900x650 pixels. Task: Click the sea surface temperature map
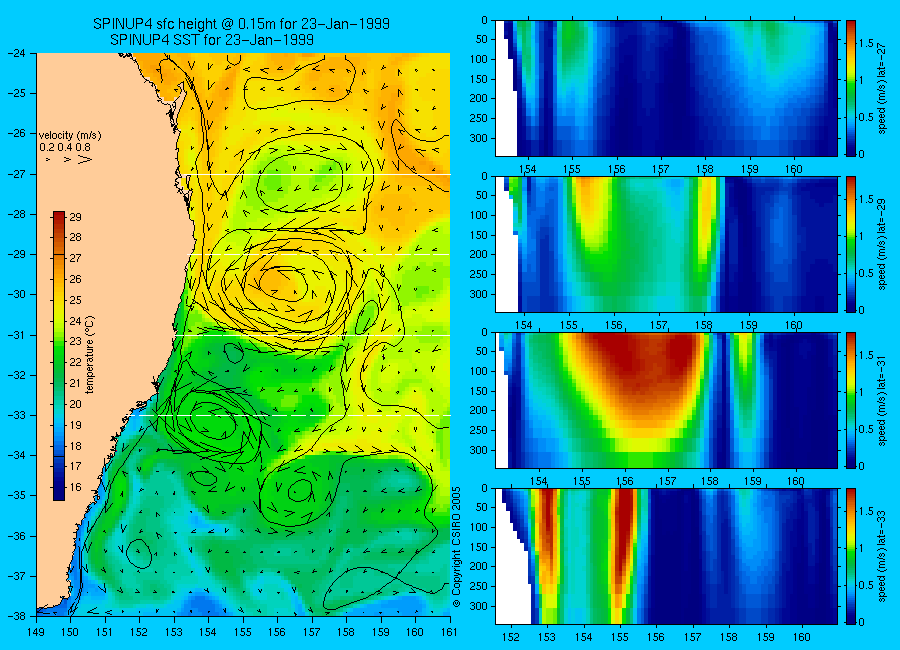[243, 334]
